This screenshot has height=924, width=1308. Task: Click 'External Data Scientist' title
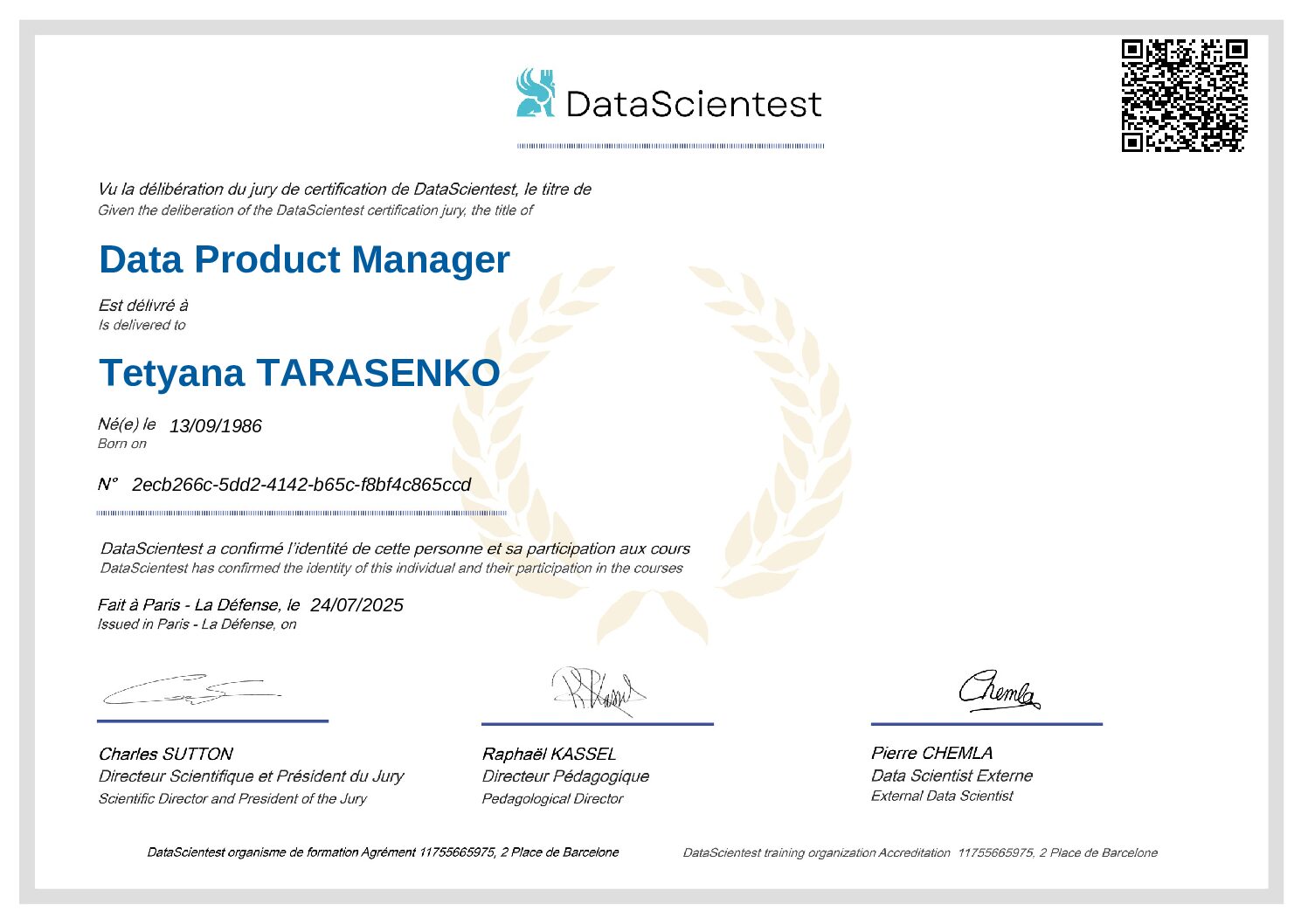coord(942,796)
